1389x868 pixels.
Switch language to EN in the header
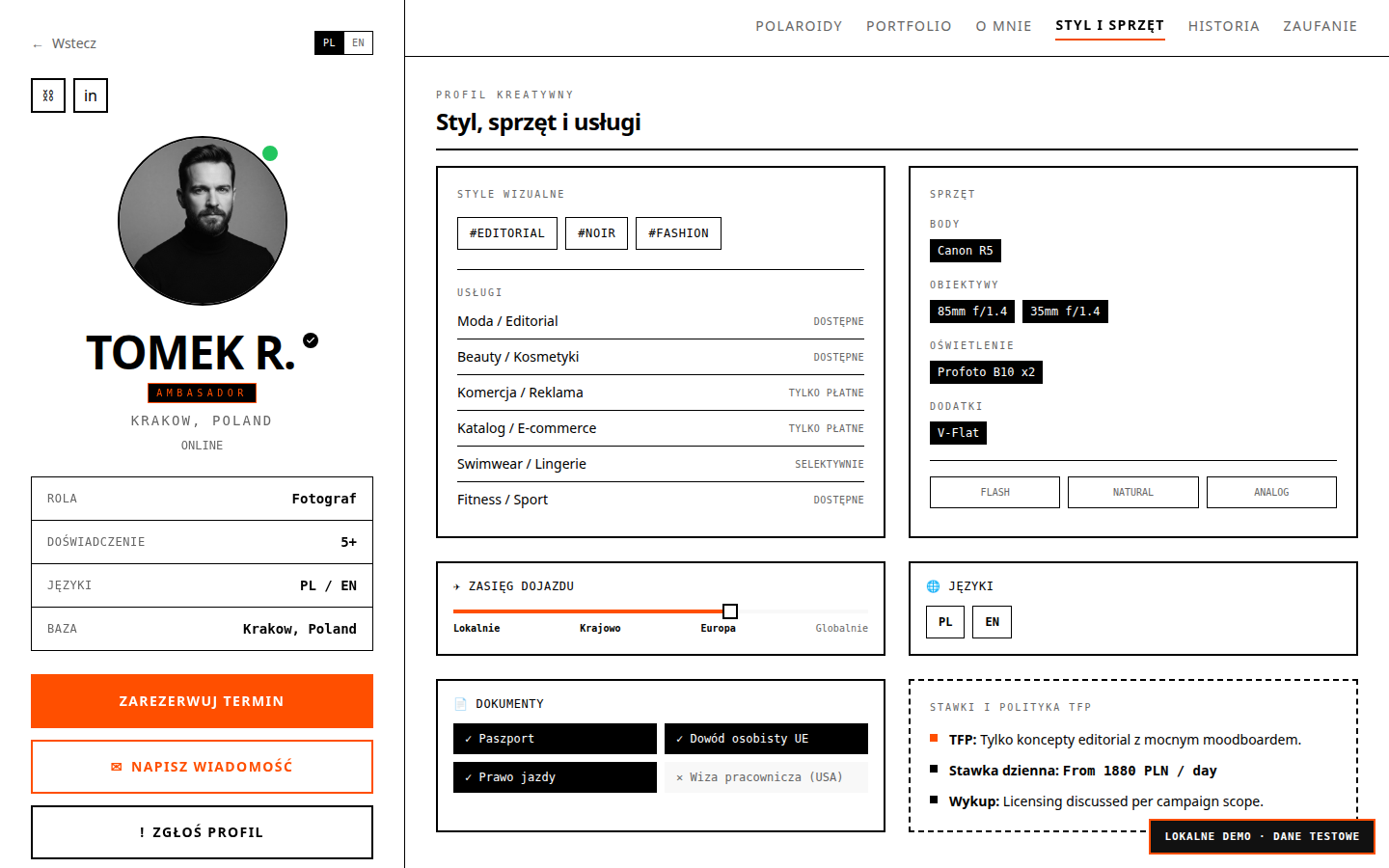click(x=358, y=43)
